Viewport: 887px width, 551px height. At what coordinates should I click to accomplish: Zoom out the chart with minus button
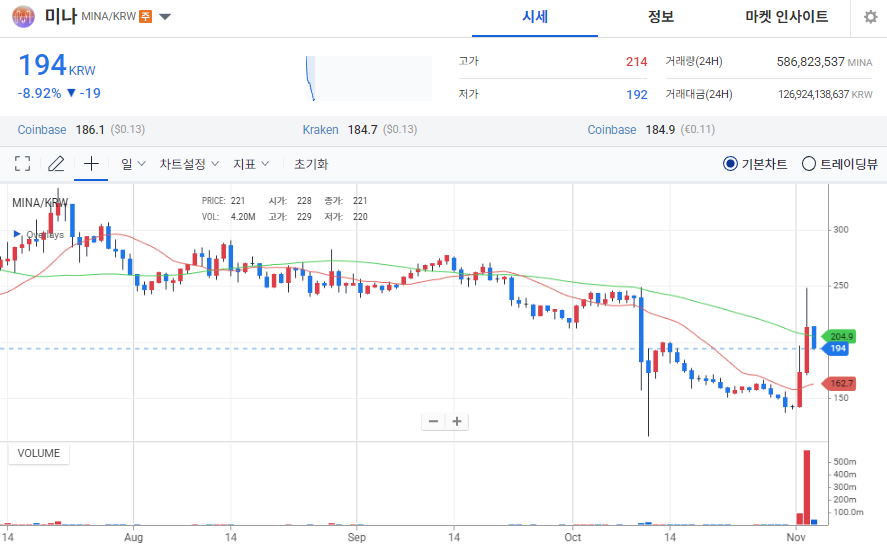pos(434,421)
